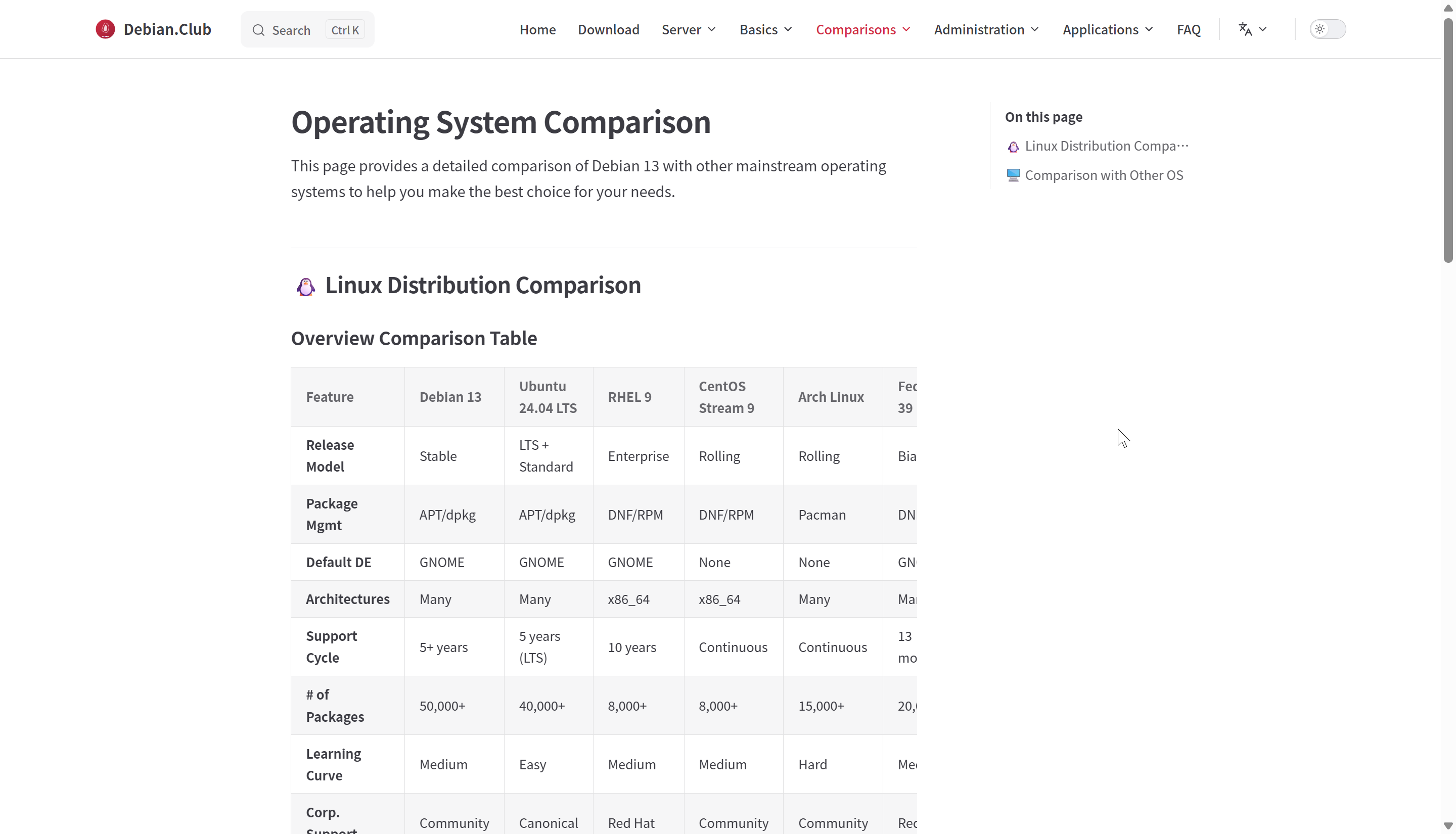Click the Hard cell under Arch Linux

coord(832,764)
